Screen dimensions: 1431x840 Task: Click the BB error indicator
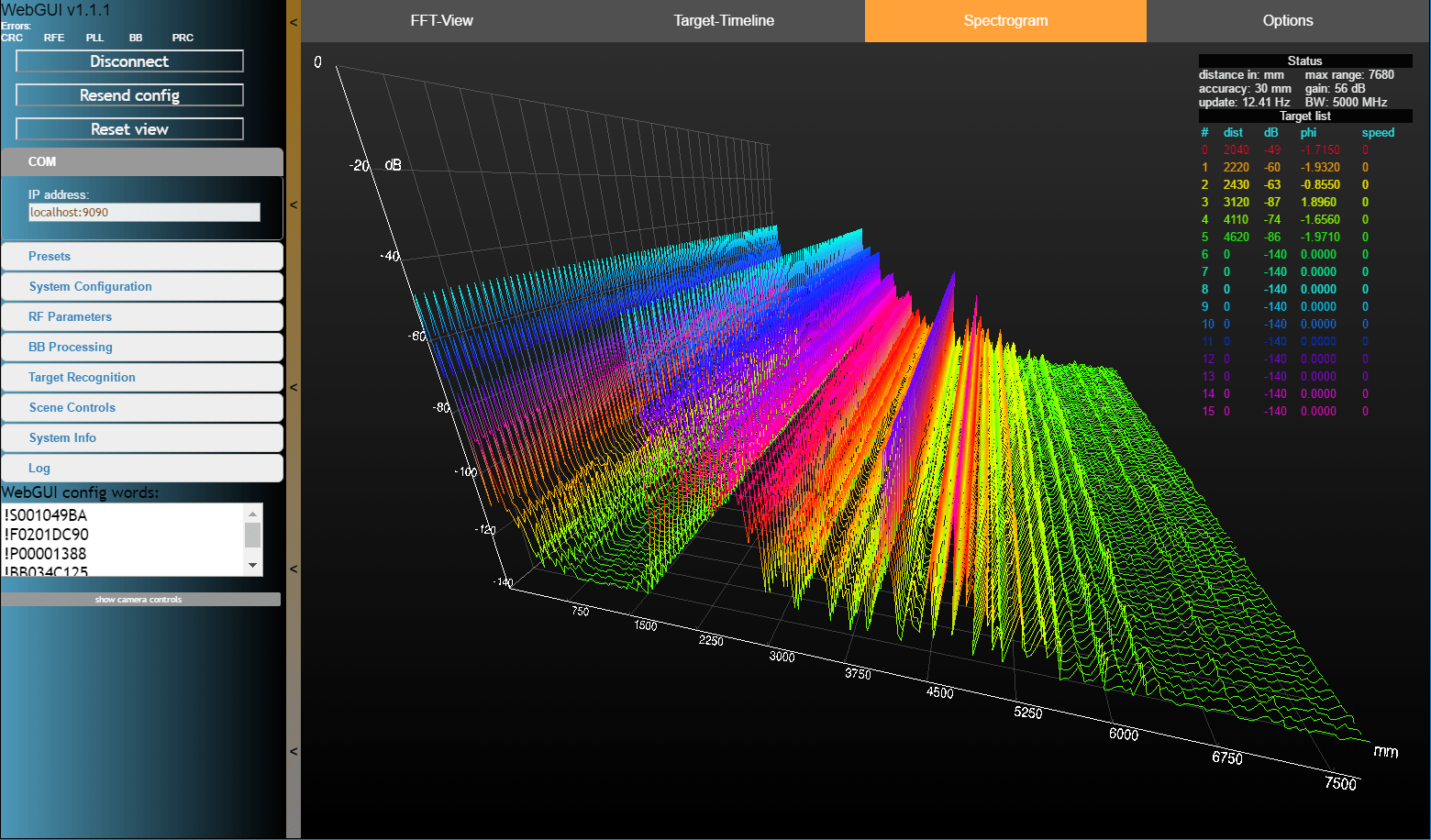(x=136, y=38)
